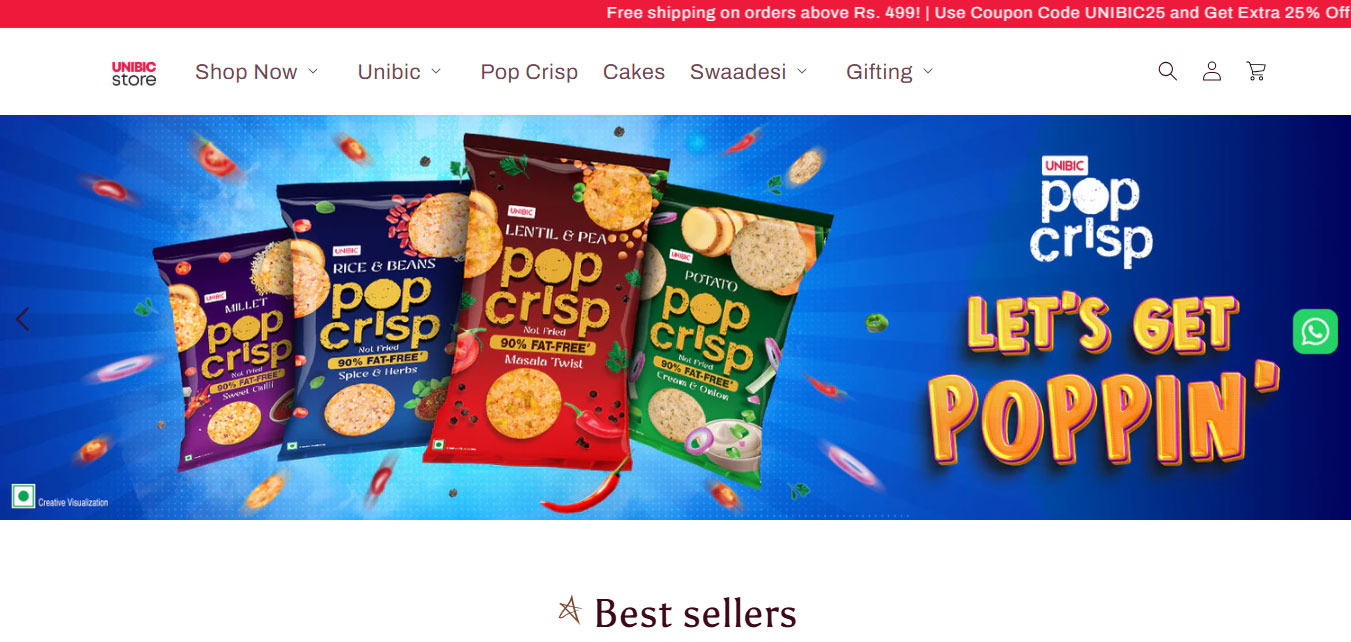Click the Unibic Store logo
Viewport: 1351px width, 642px height.
point(134,73)
